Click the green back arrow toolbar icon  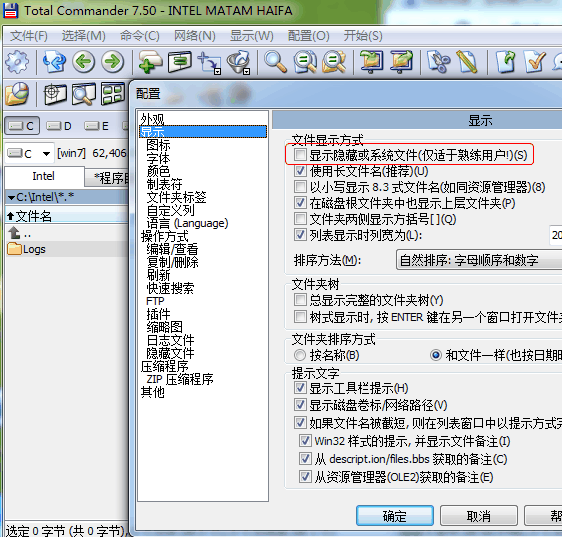pos(84,62)
